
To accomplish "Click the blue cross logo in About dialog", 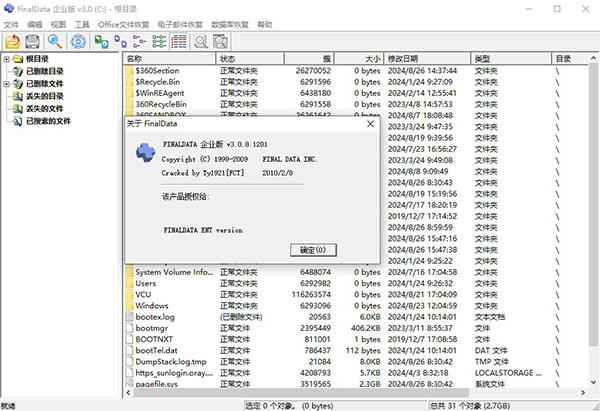I will tap(145, 152).
